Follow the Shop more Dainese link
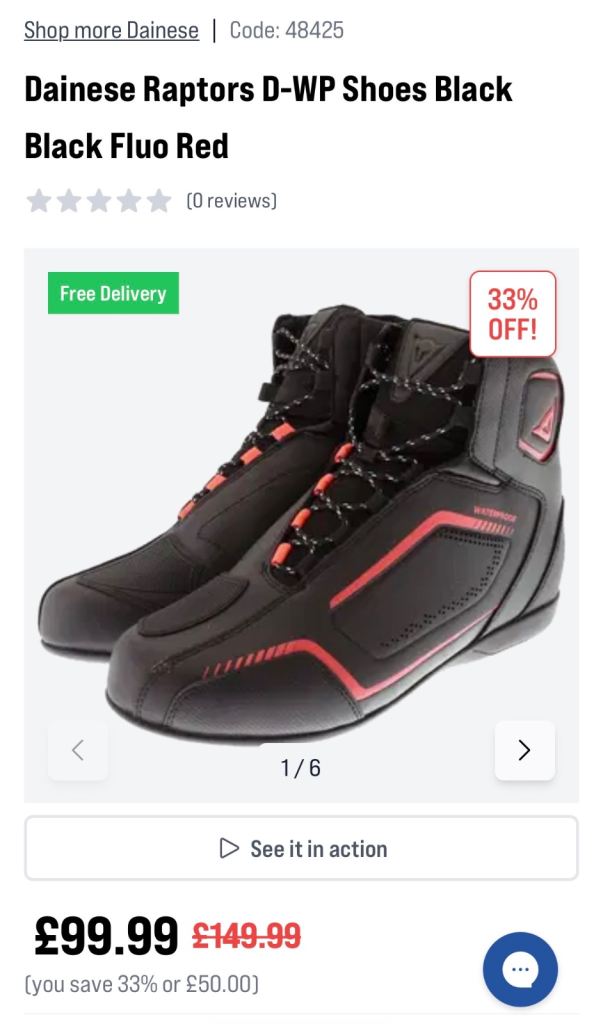This screenshot has width=603, height=1024. 112,31
